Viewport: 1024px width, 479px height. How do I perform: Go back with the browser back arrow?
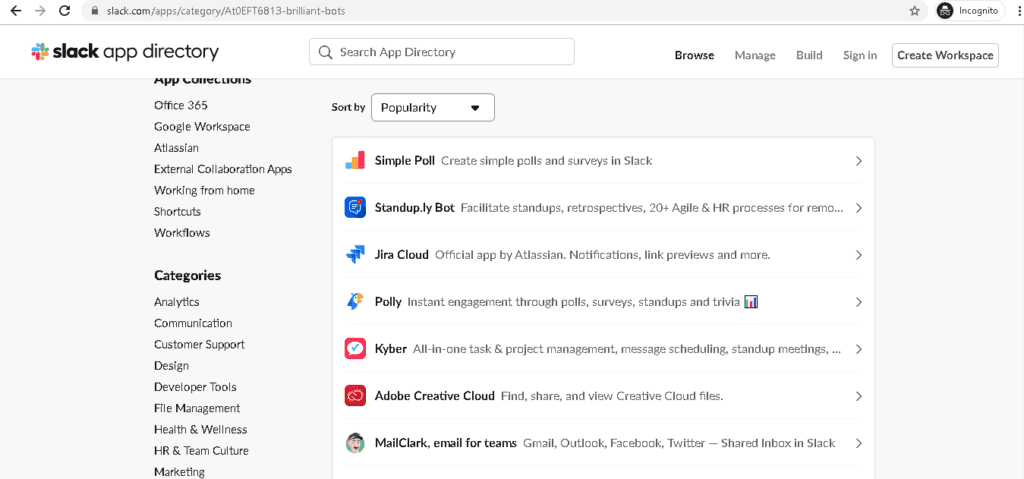coord(16,11)
